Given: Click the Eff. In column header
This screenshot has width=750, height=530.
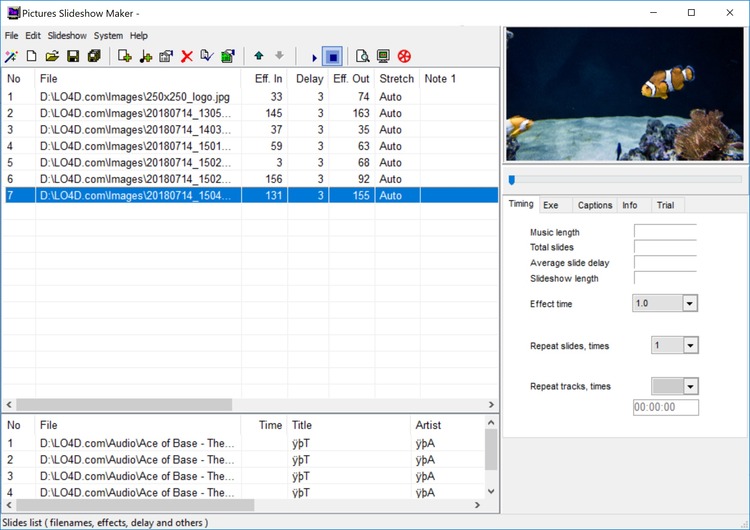Looking at the screenshot, I should pyautogui.click(x=264, y=78).
